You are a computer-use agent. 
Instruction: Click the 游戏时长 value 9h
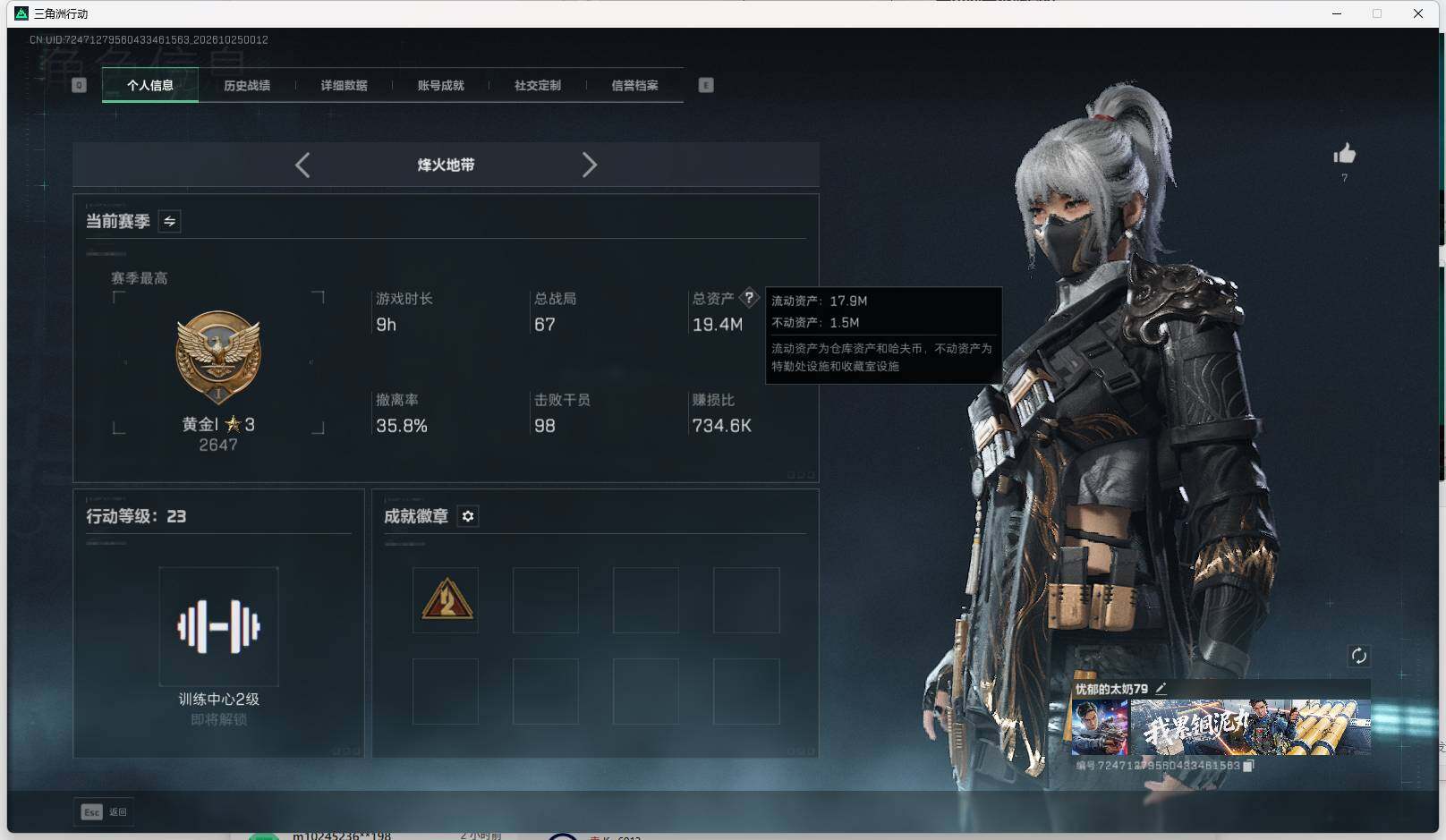click(x=386, y=325)
